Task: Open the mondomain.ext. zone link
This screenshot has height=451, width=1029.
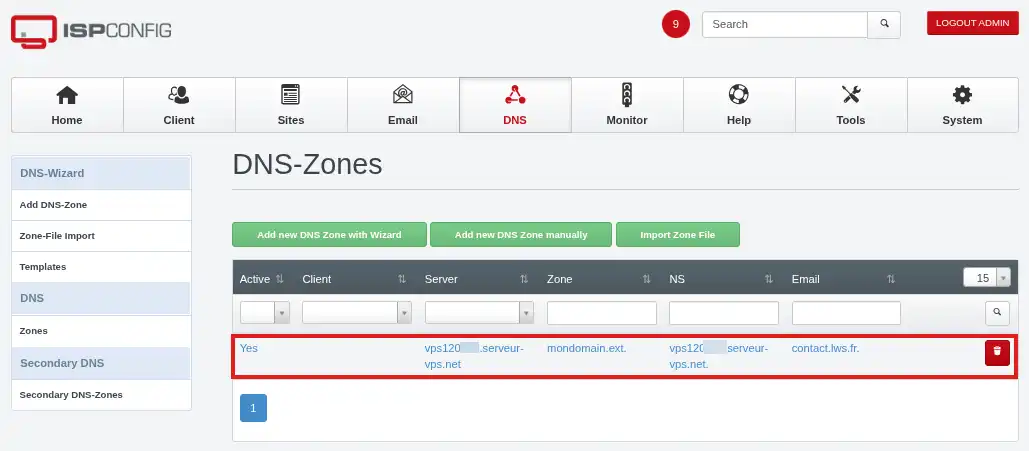Action: coord(587,348)
